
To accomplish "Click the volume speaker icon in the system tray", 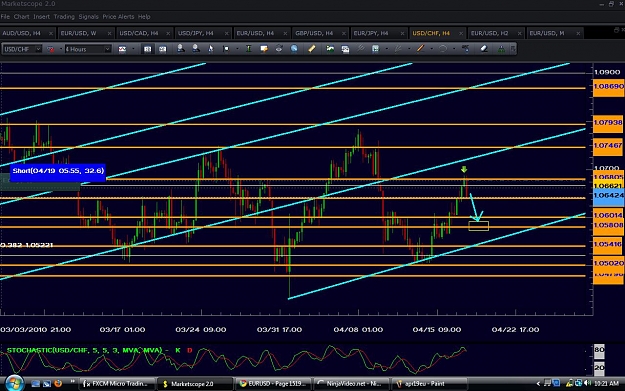I will coord(587,383).
